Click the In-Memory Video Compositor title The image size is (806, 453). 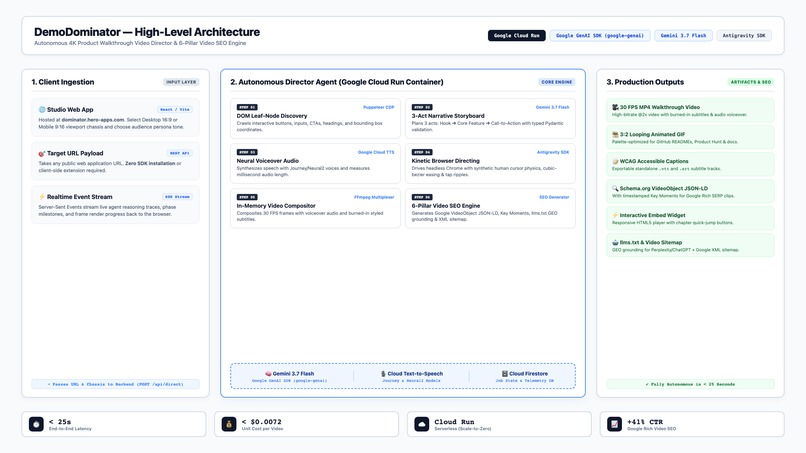pos(276,206)
